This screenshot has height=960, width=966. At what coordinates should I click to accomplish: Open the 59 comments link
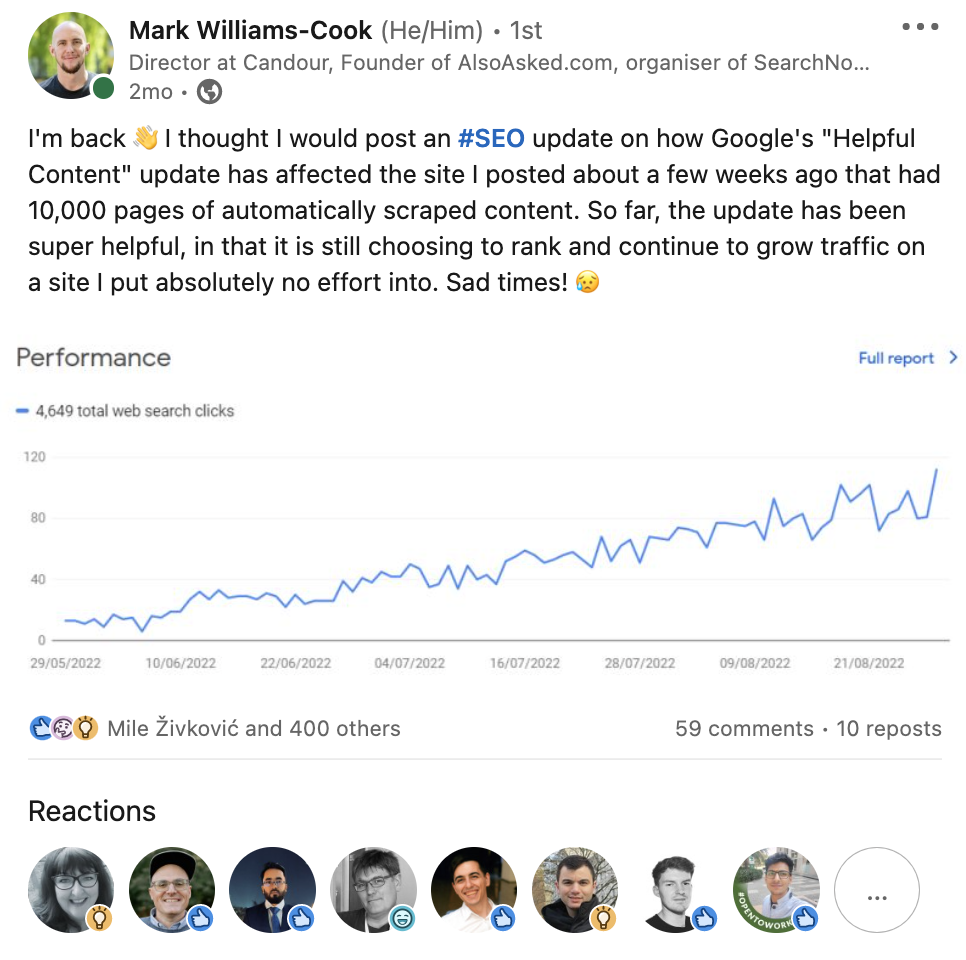(744, 728)
